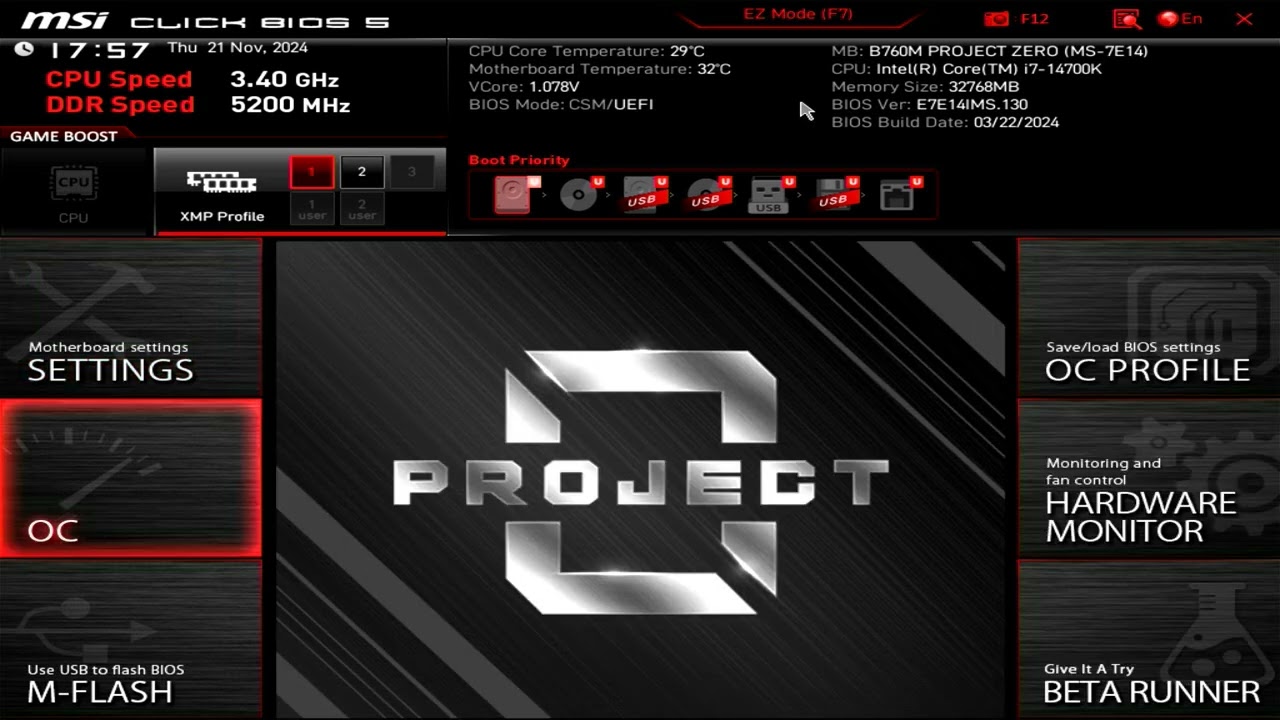Click the MB: B760M PROJECT ZERO text
Image resolution: width=1280 pixels, height=720 pixels.
click(x=990, y=51)
